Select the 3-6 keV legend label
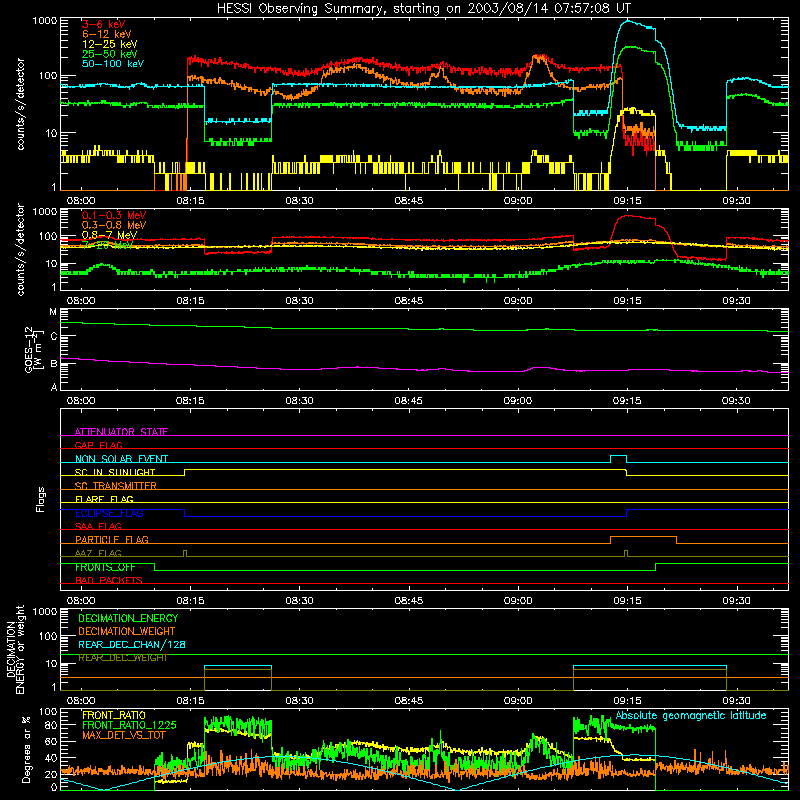Viewport: 800px width, 800px height. [104, 24]
